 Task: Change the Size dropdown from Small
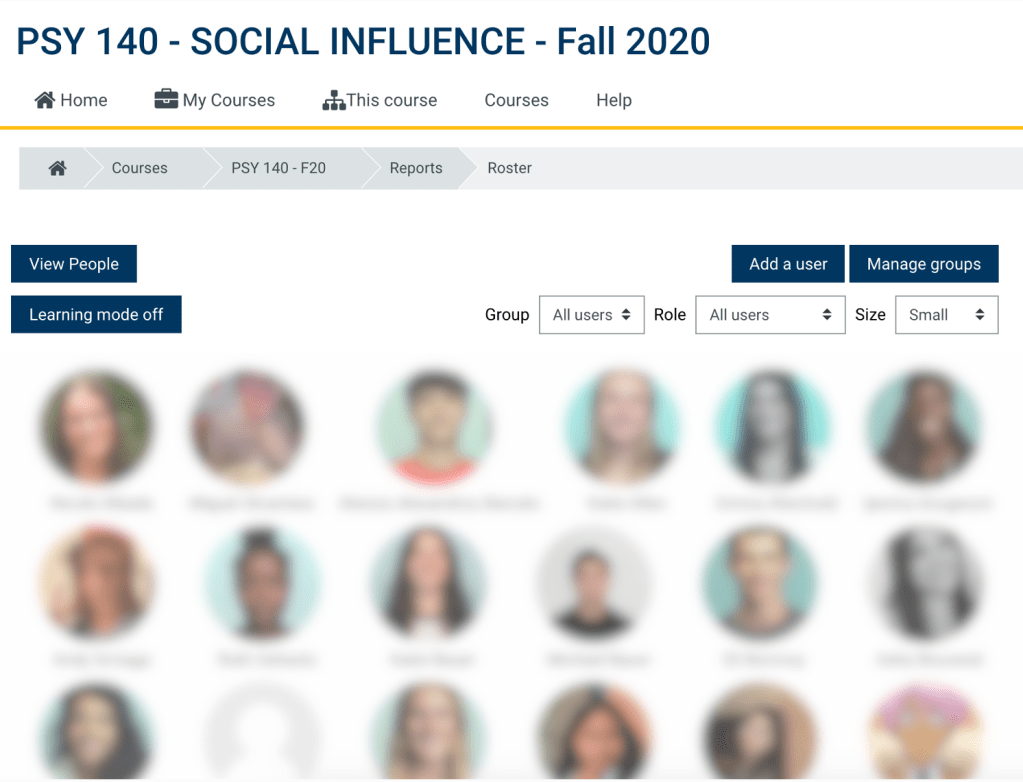point(946,314)
